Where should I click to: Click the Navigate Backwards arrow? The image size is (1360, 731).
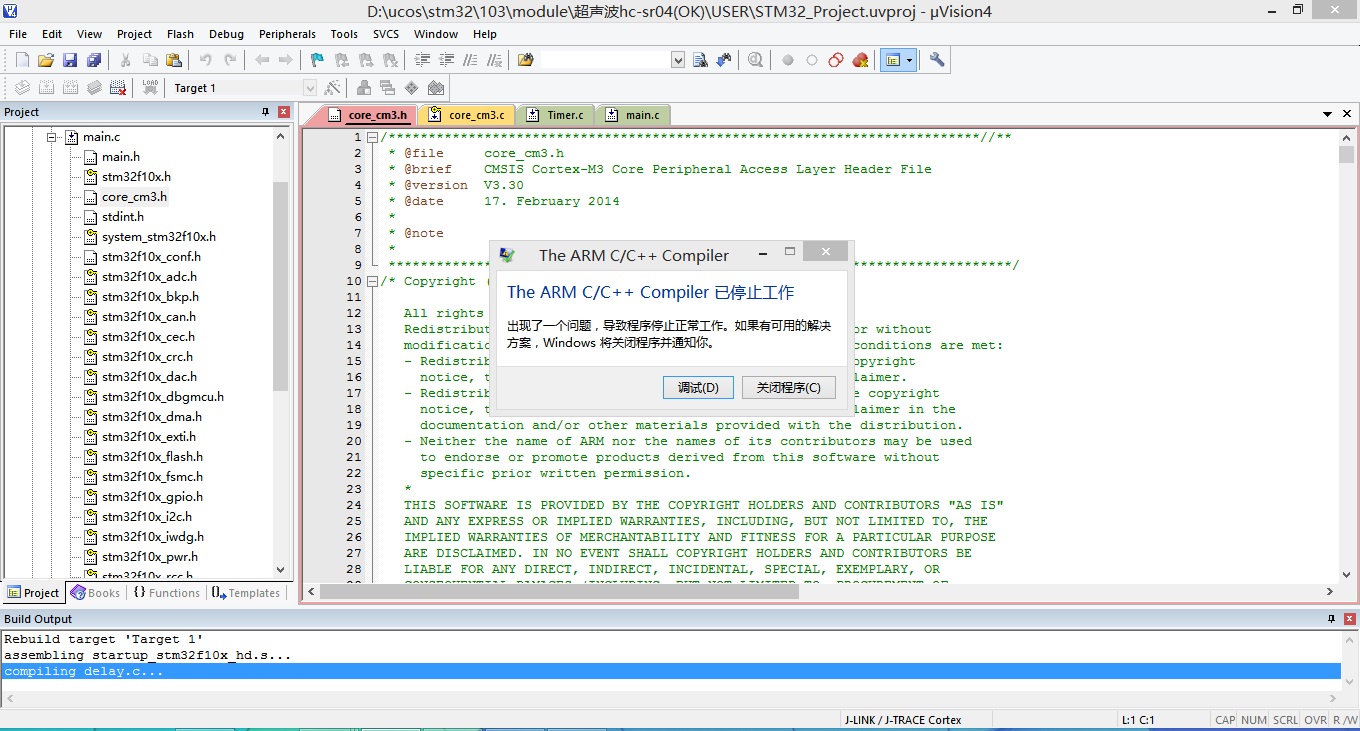point(261,60)
